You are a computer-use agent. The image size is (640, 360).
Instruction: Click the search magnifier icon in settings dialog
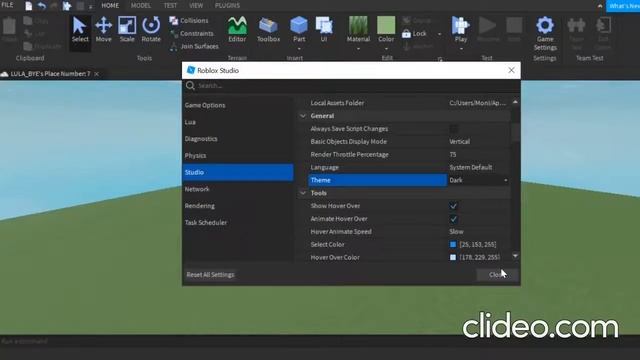tap(190, 85)
